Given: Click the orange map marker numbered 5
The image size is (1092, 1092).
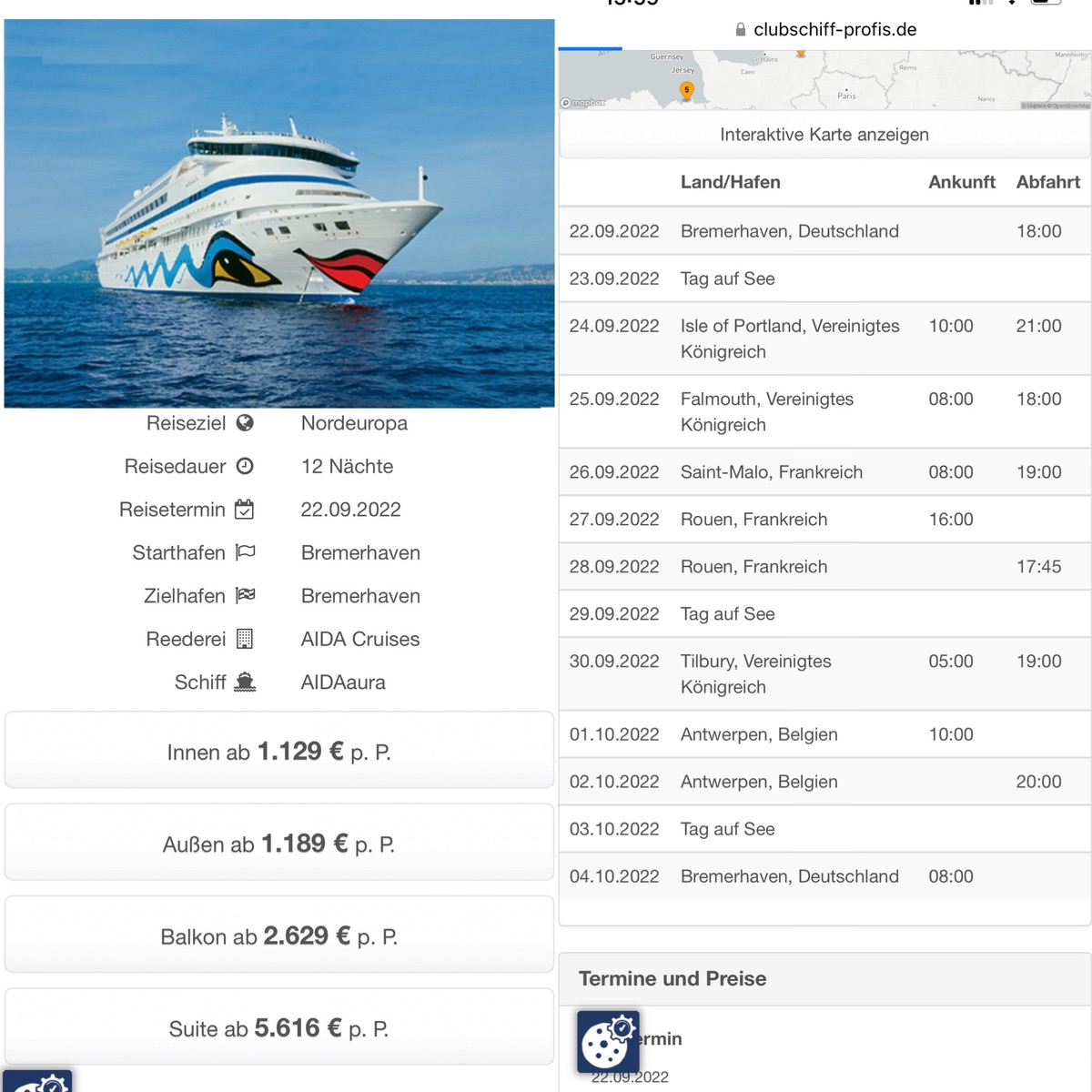Looking at the screenshot, I should point(687,90).
